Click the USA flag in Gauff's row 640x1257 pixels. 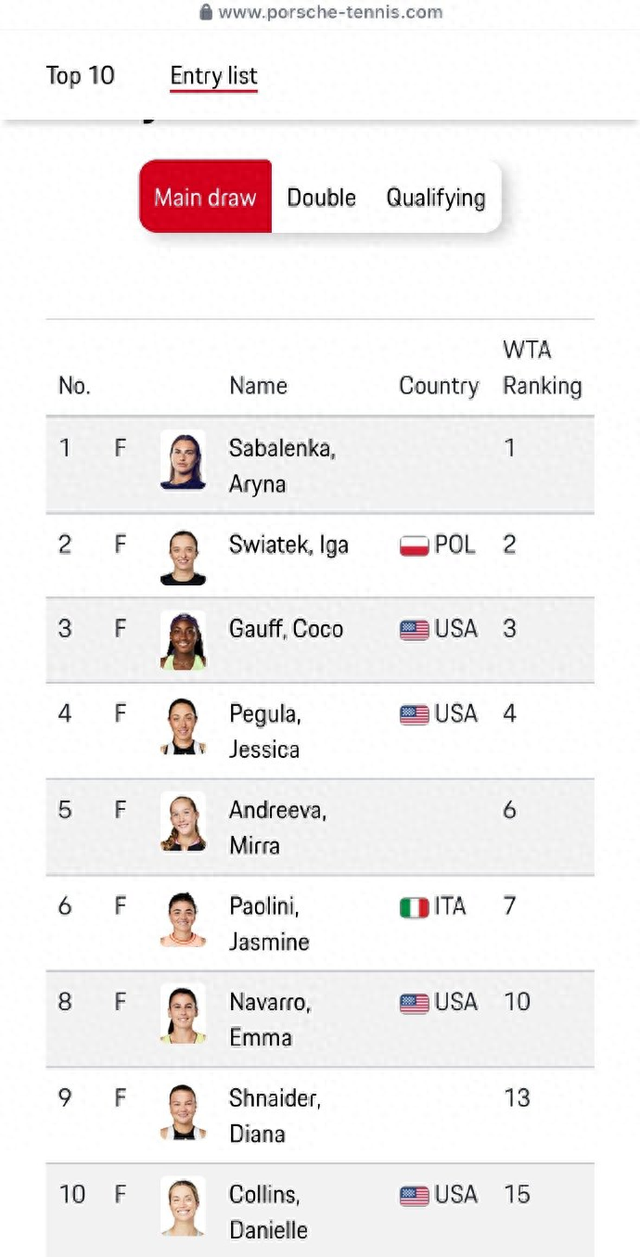point(414,630)
